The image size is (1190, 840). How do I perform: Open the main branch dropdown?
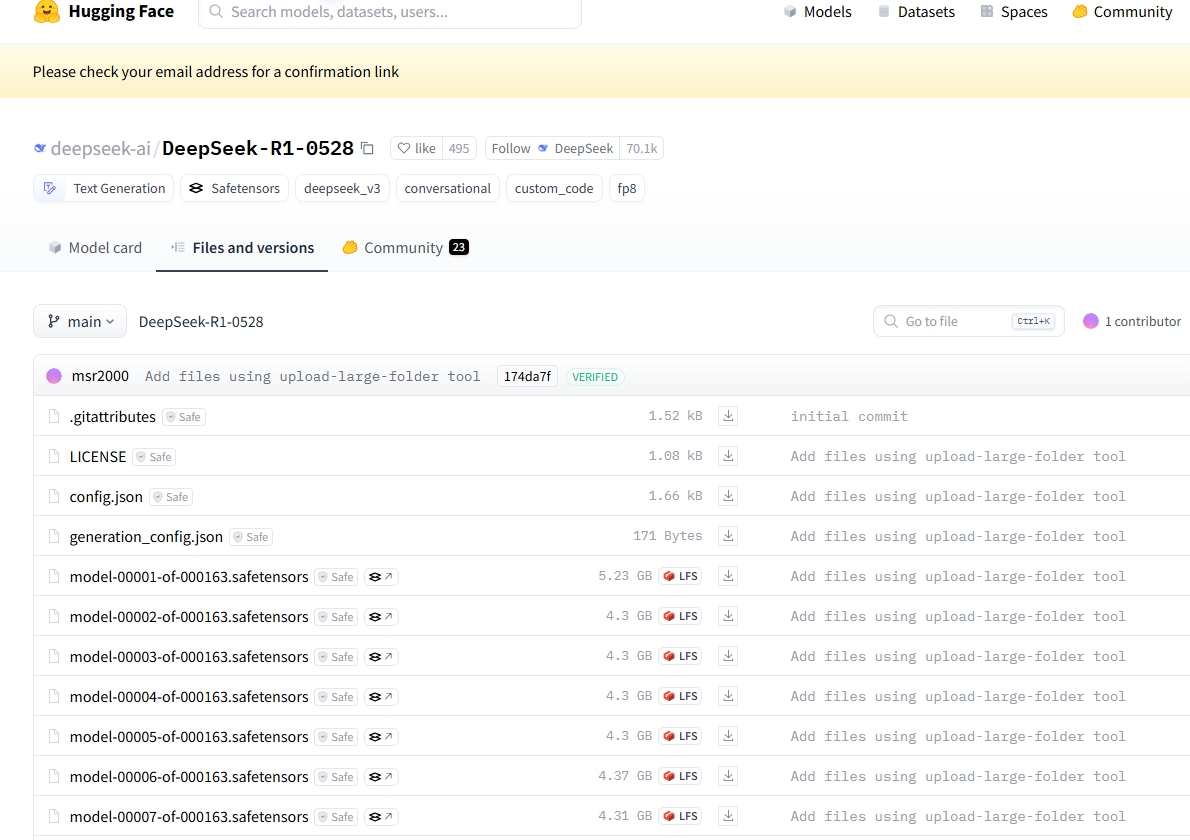[80, 322]
